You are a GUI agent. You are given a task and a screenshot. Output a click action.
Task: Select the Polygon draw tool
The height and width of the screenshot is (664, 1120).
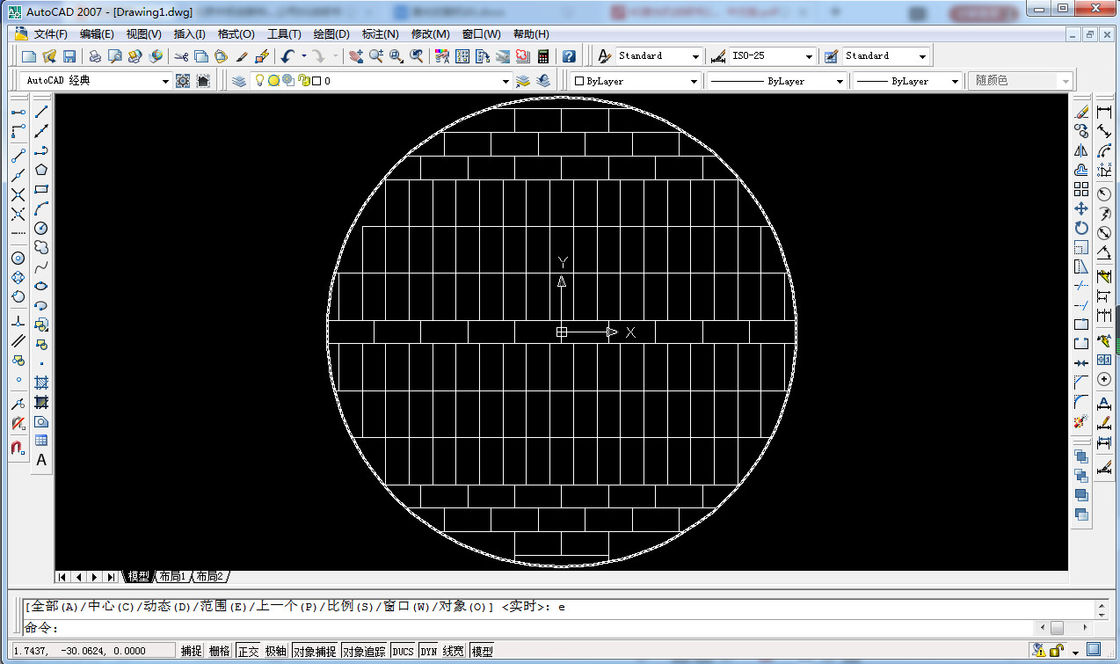point(42,170)
